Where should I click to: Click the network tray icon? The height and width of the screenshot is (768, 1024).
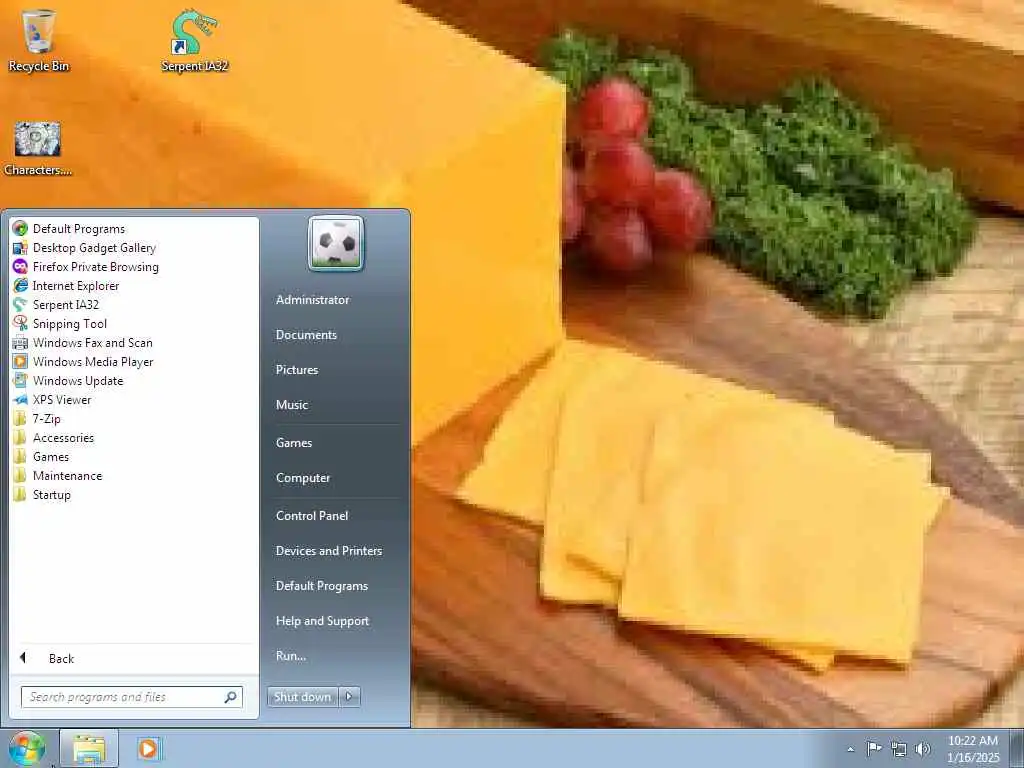point(899,748)
